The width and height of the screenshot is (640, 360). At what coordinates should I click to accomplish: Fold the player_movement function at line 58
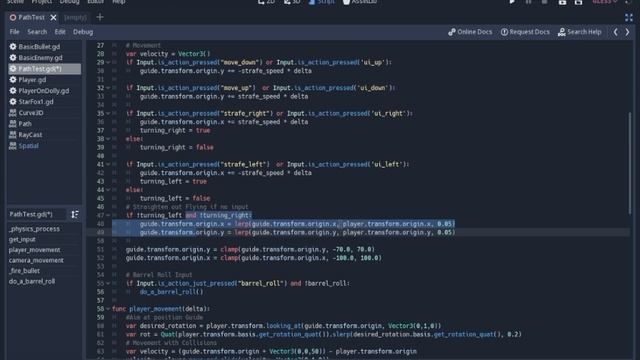click(x=108, y=309)
